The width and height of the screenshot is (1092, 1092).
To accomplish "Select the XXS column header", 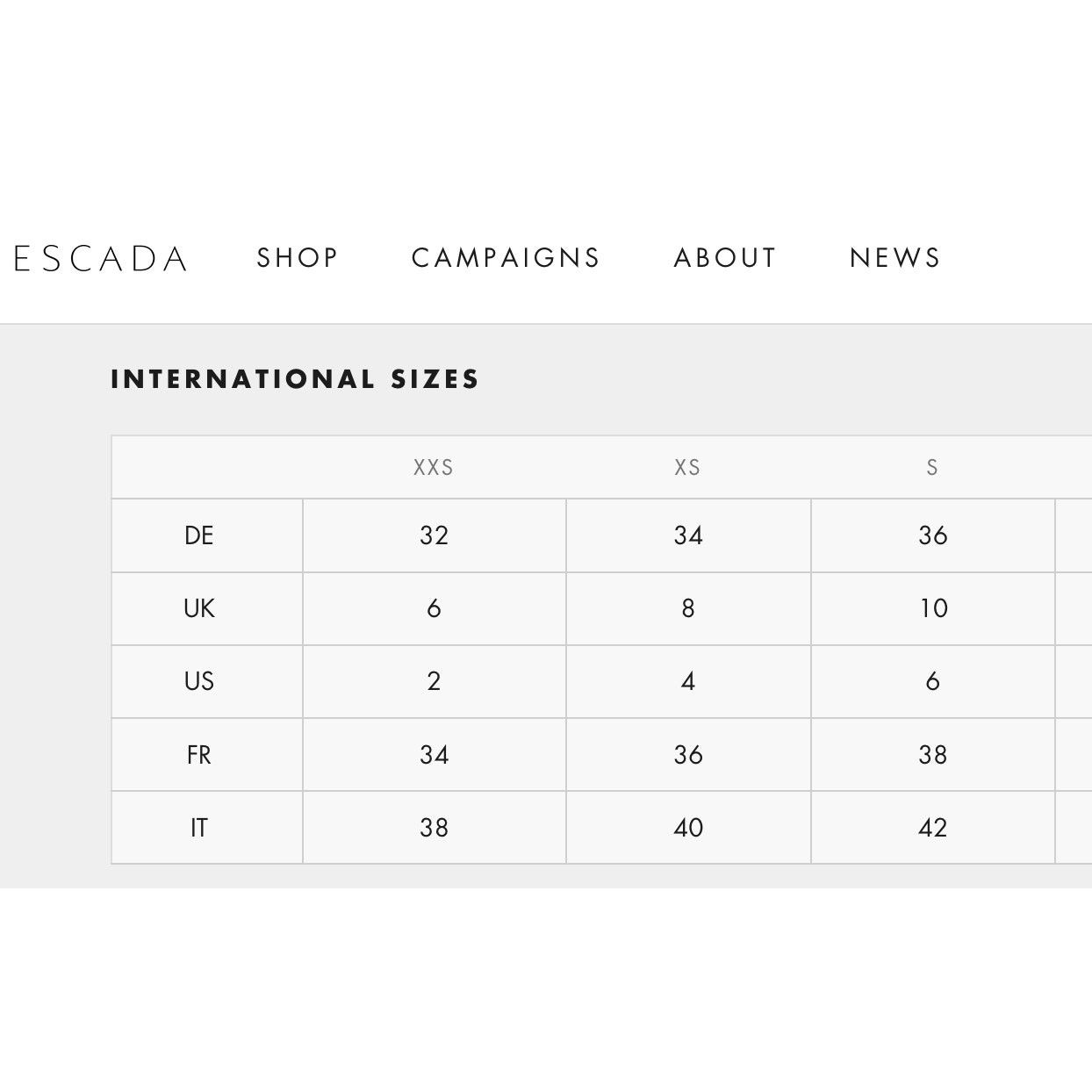I will (x=434, y=467).
